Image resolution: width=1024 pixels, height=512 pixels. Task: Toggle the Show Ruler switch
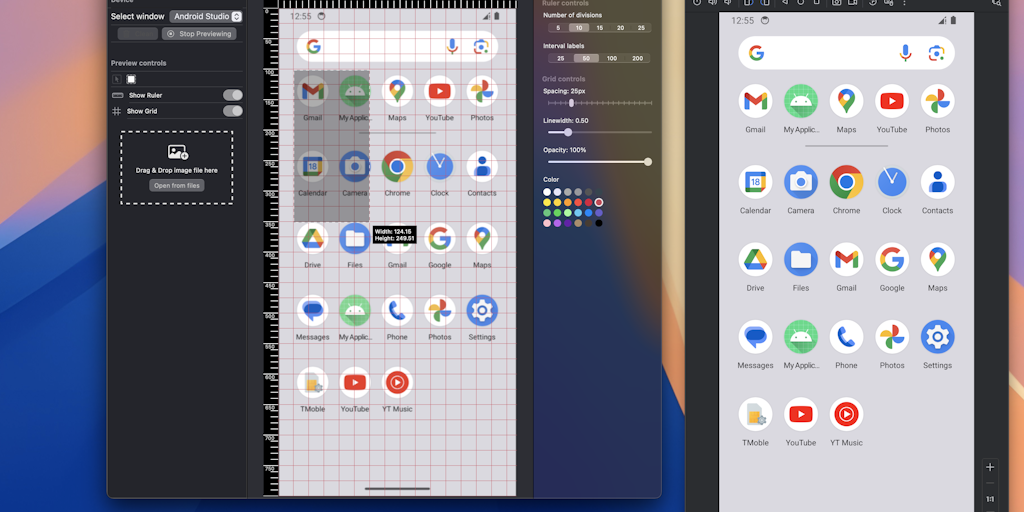[232, 95]
